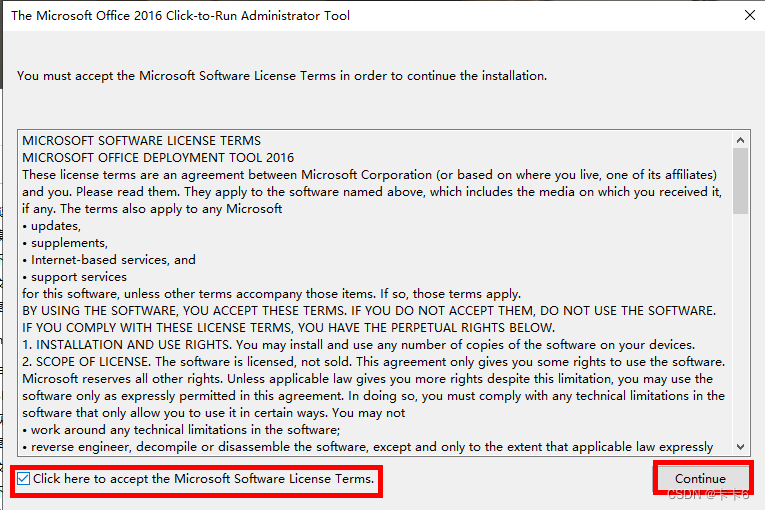
Task: Tick the accept License Terms checkbox box
Action: click(x=24, y=479)
